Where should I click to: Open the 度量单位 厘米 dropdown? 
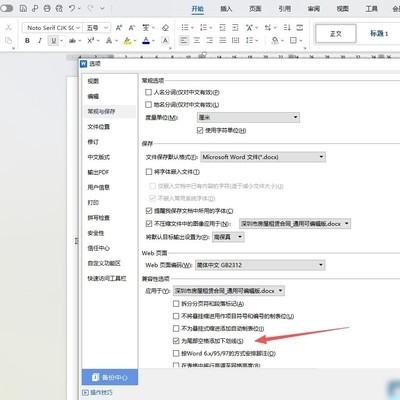(x=248, y=117)
